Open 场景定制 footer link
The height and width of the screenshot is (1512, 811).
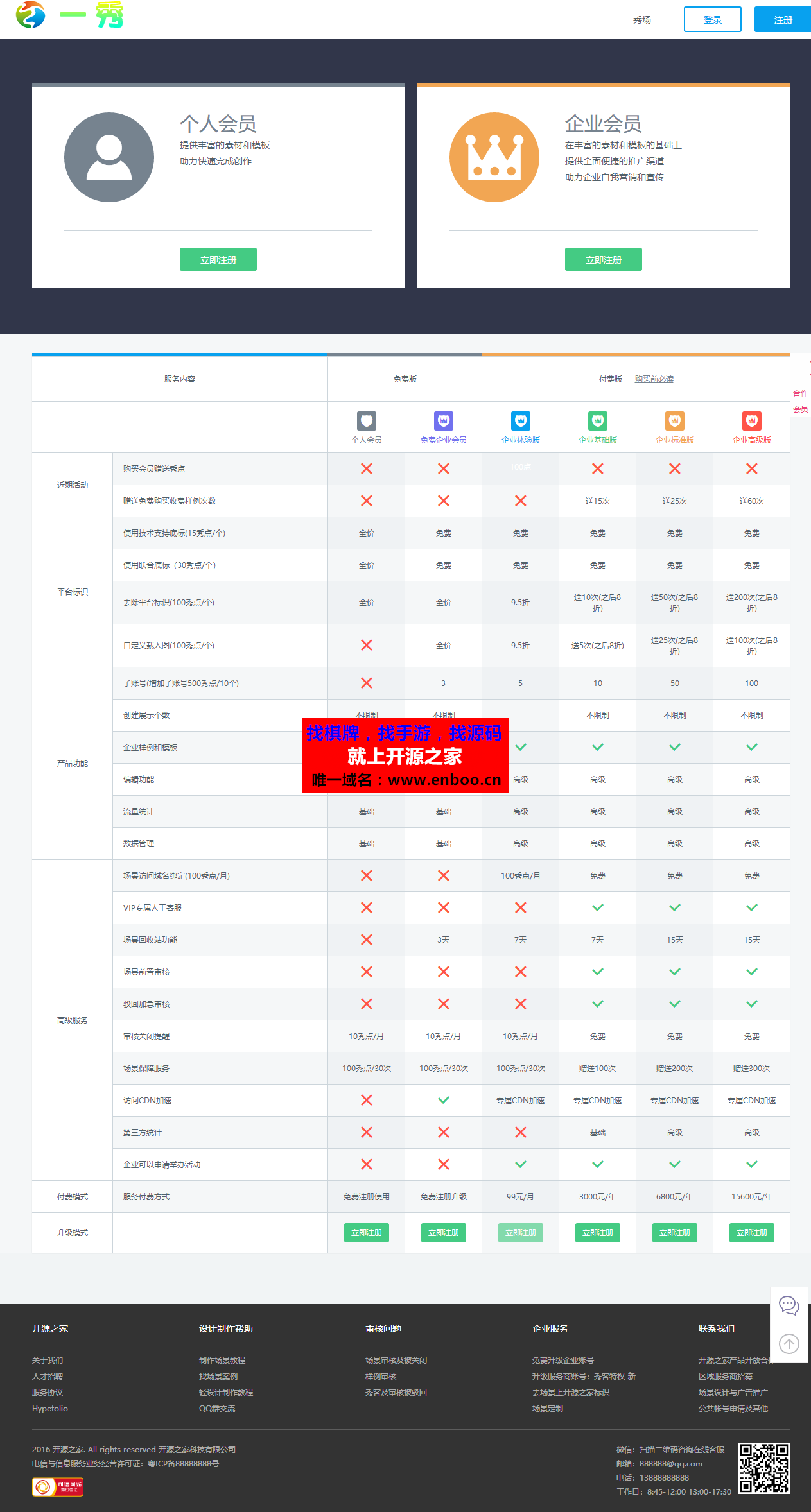click(x=548, y=1409)
